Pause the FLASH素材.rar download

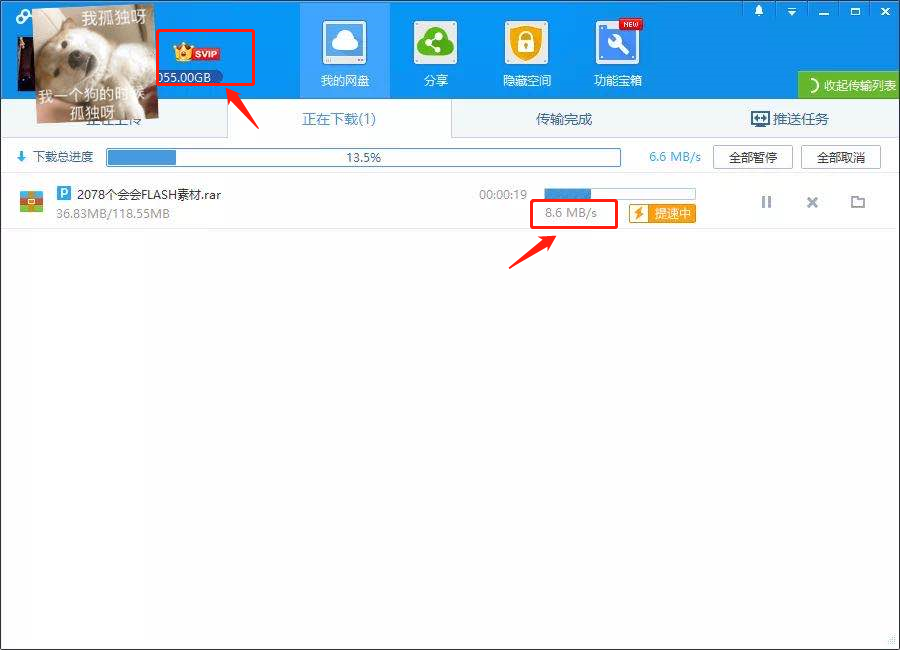point(766,202)
